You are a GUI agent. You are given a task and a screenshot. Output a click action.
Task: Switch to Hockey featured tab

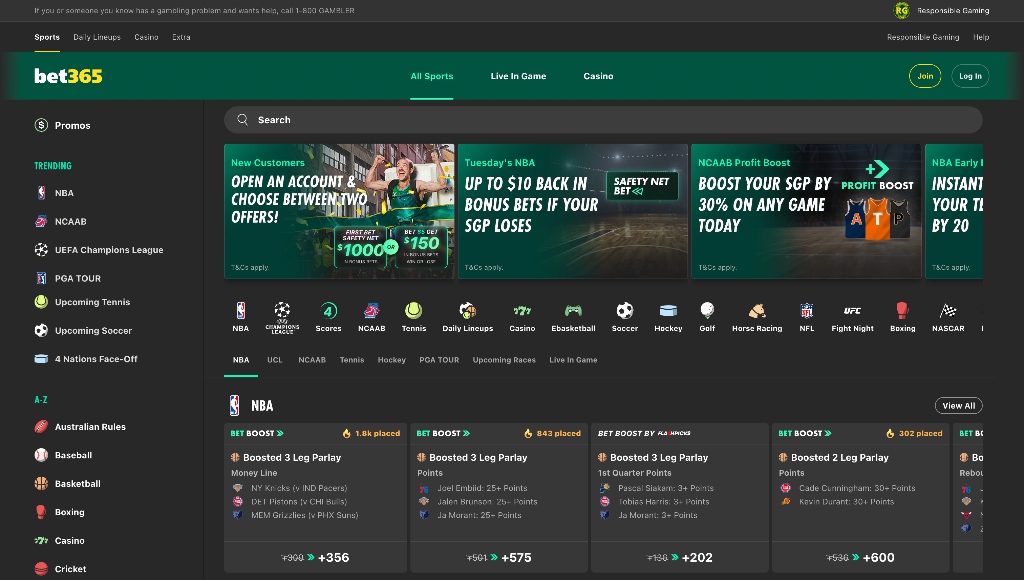click(x=392, y=360)
